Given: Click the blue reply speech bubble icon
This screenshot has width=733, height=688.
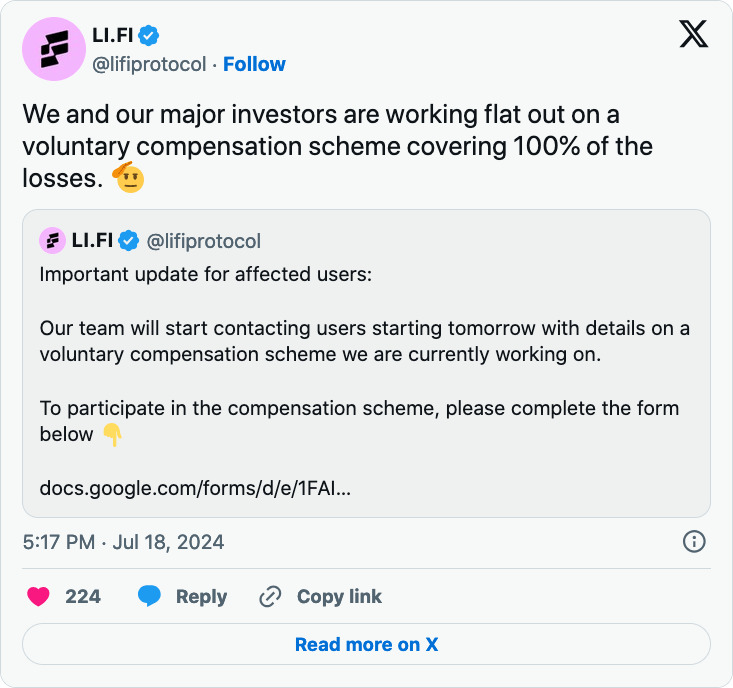Looking at the screenshot, I should (x=149, y=596).
